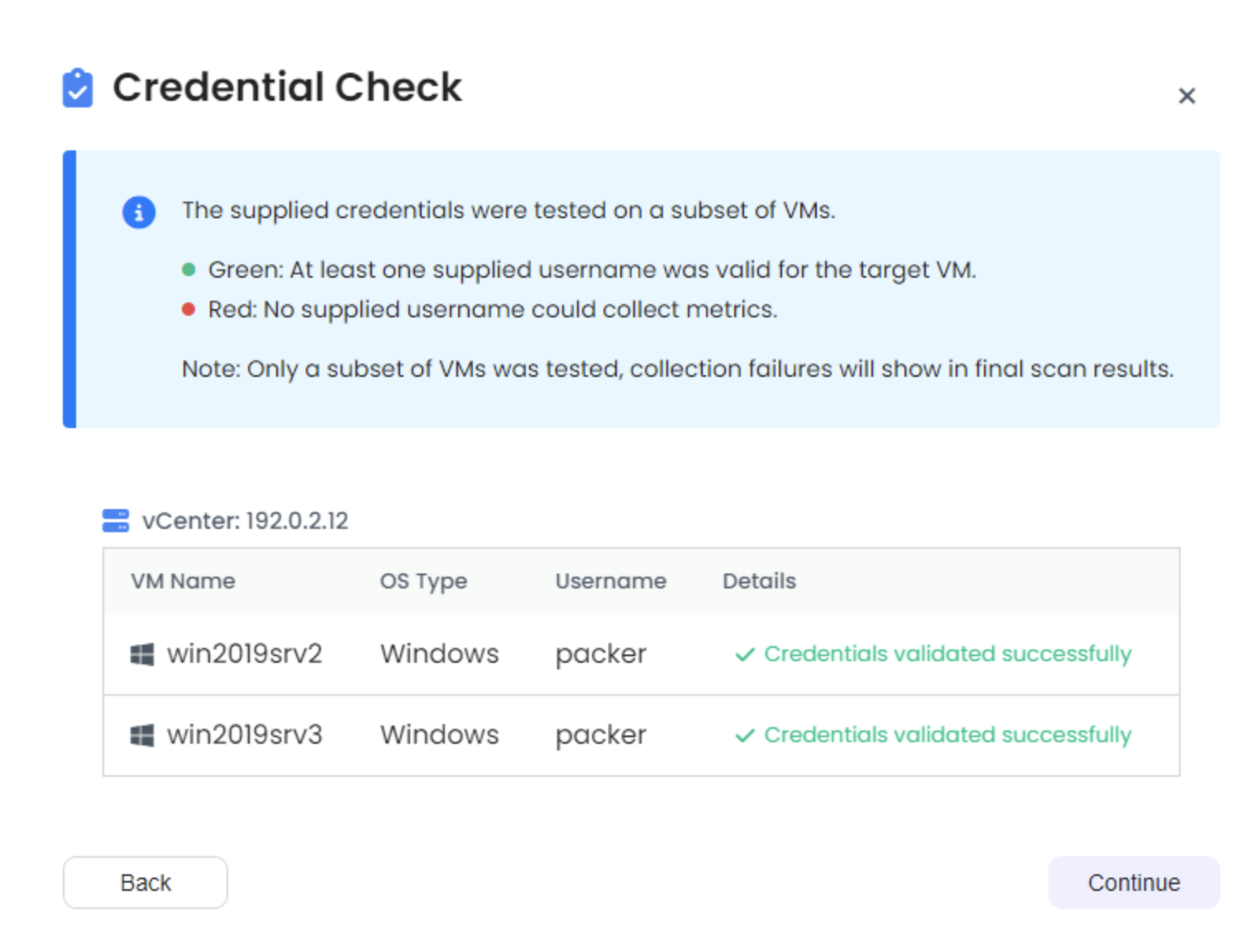Click win2019srv3 credentials validated message

(x=947, y=735)
